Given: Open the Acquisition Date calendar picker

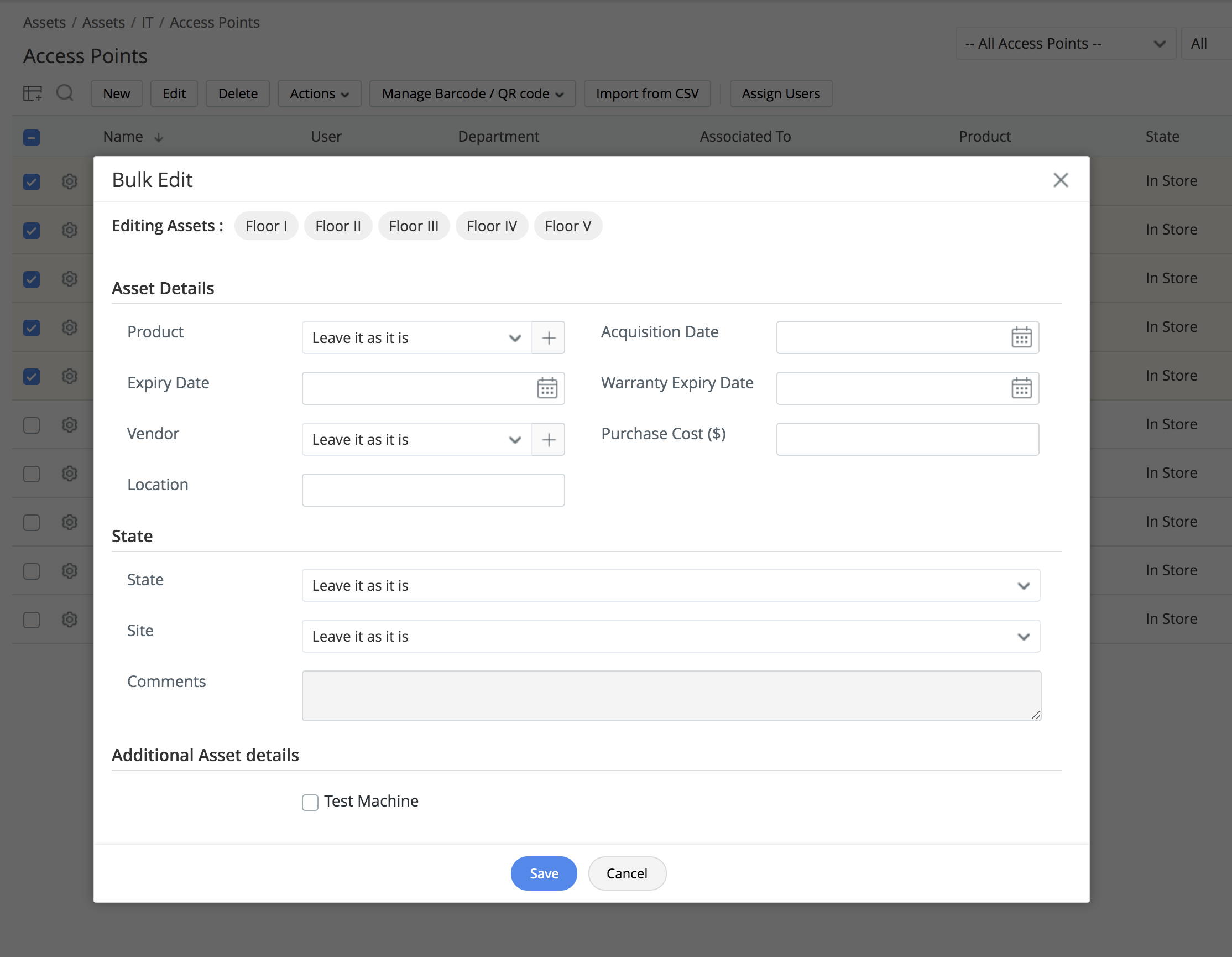Looking at the screenshot, I should tap(1020, 337).
